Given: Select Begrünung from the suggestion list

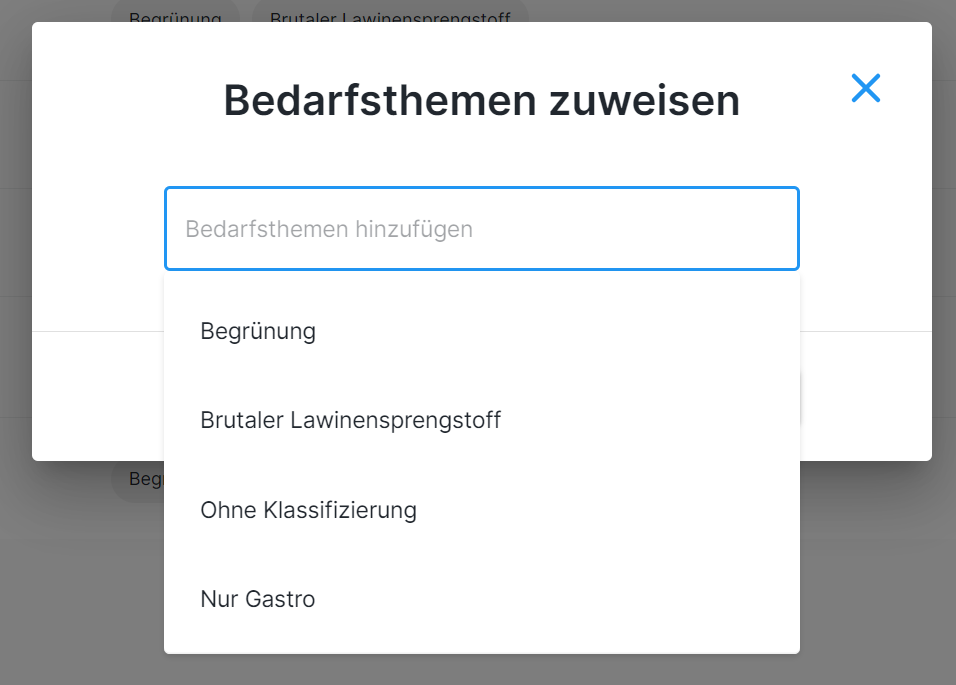Looking at the screenshot, I should (x=258, y=331).
